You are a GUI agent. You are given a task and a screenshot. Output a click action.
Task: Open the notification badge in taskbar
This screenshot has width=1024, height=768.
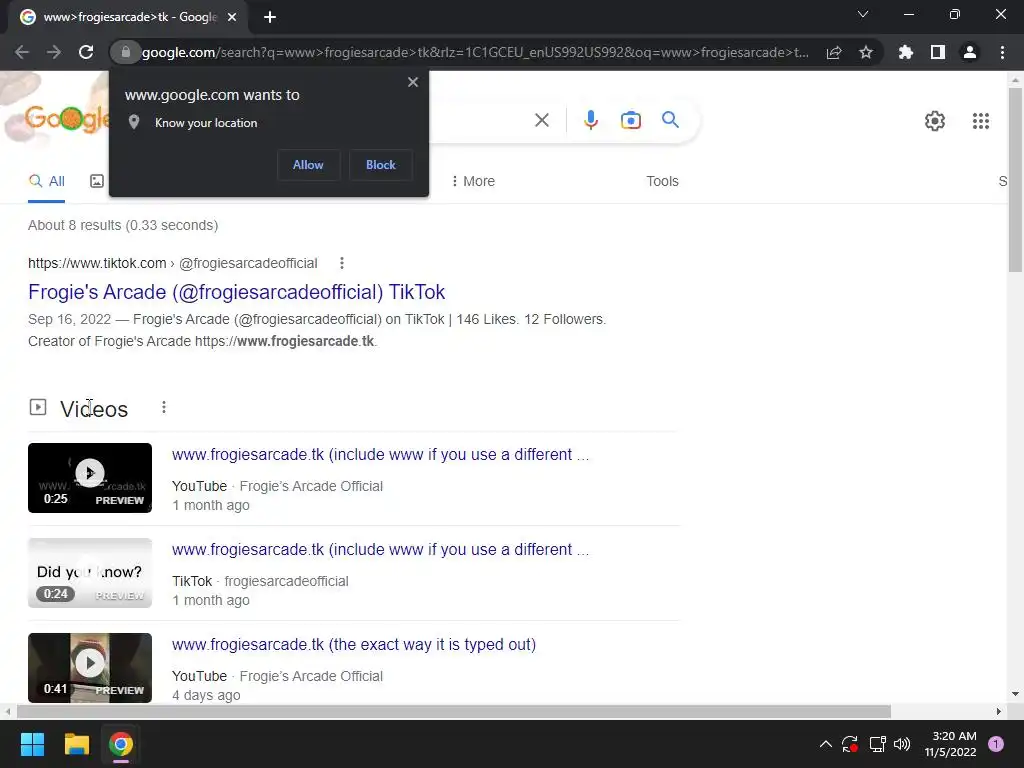(996, 744)
